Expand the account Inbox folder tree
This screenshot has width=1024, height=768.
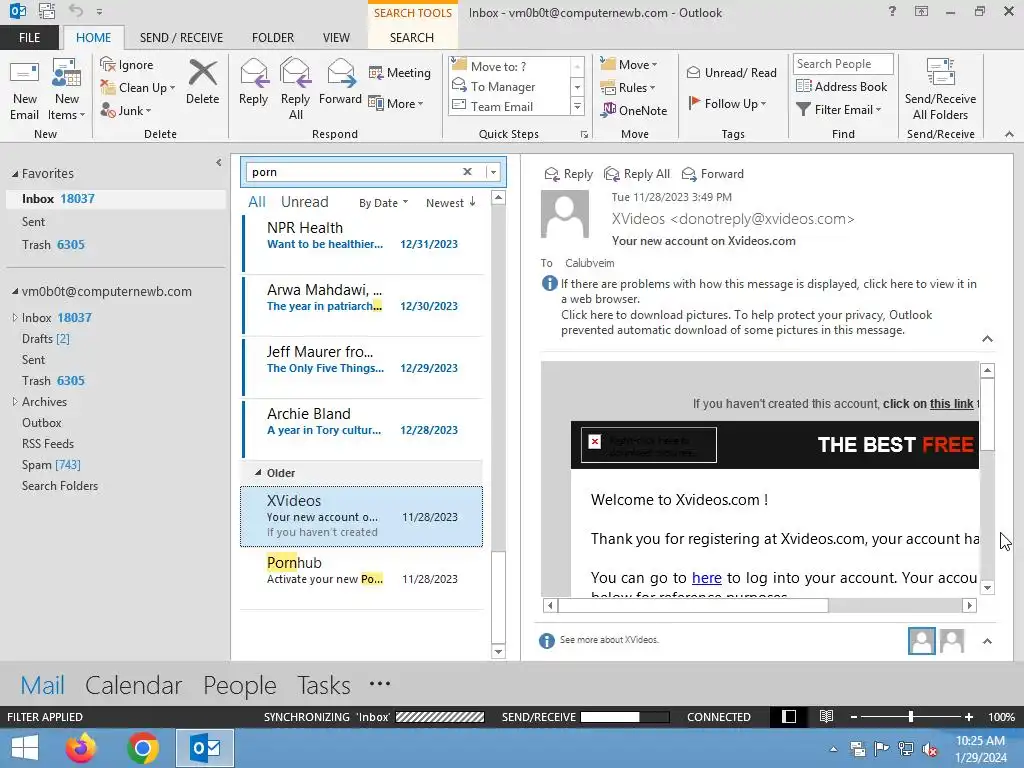pyautogui.click(x=14, y=317)
